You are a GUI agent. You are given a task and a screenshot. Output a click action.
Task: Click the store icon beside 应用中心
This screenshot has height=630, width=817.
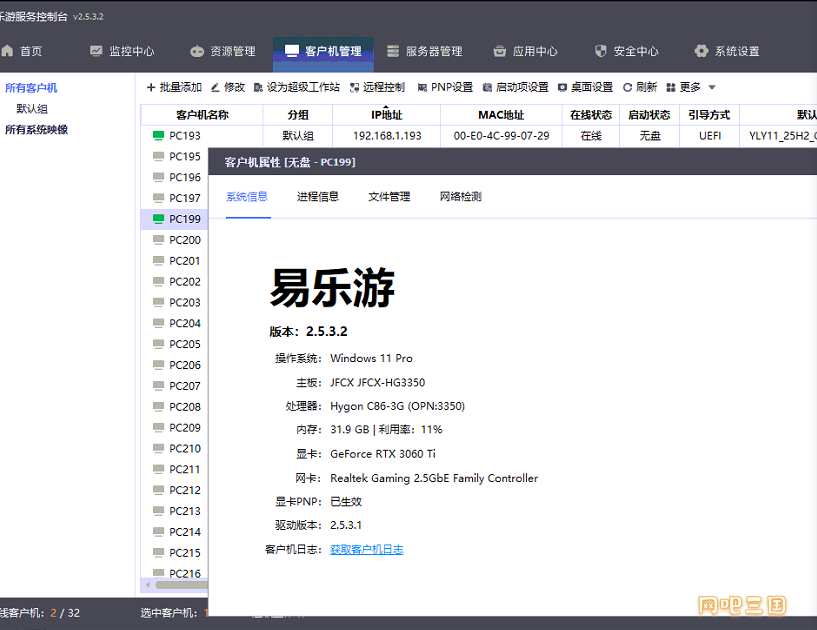coord(500,51)
